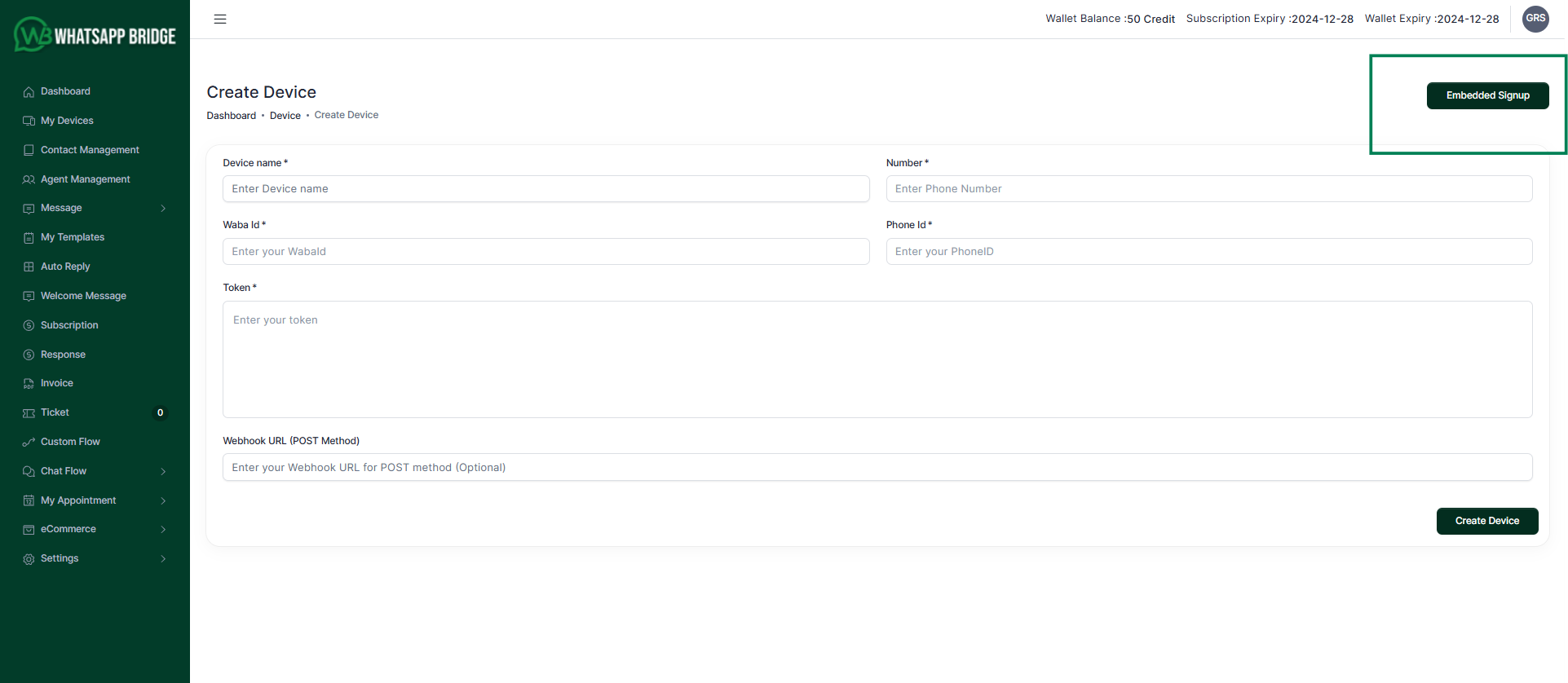Click the Response icon

29,355
